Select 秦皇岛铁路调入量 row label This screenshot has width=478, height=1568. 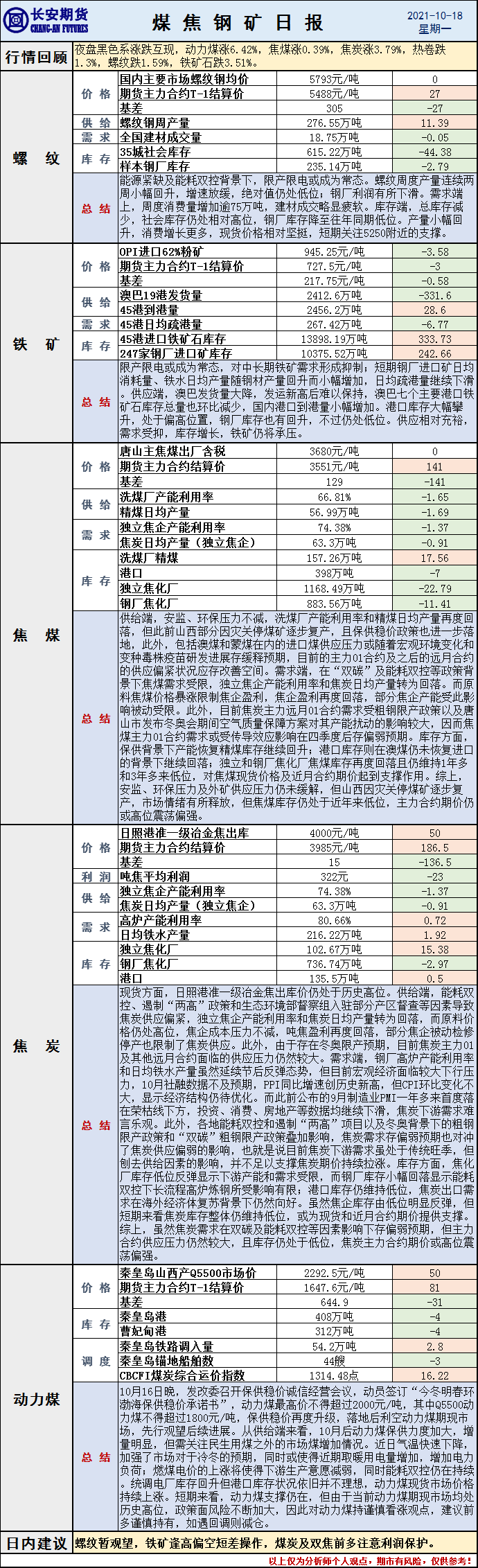point(166,1346)
